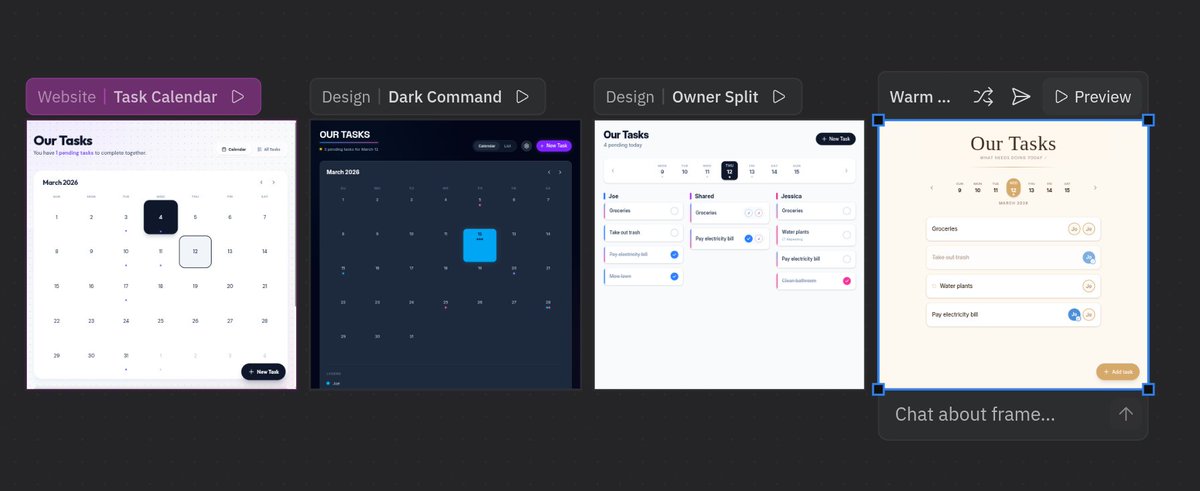Screen dimensions: 1200x491
Task: Go to next week in Owner Split frame
Action: (x=846, y=171)
